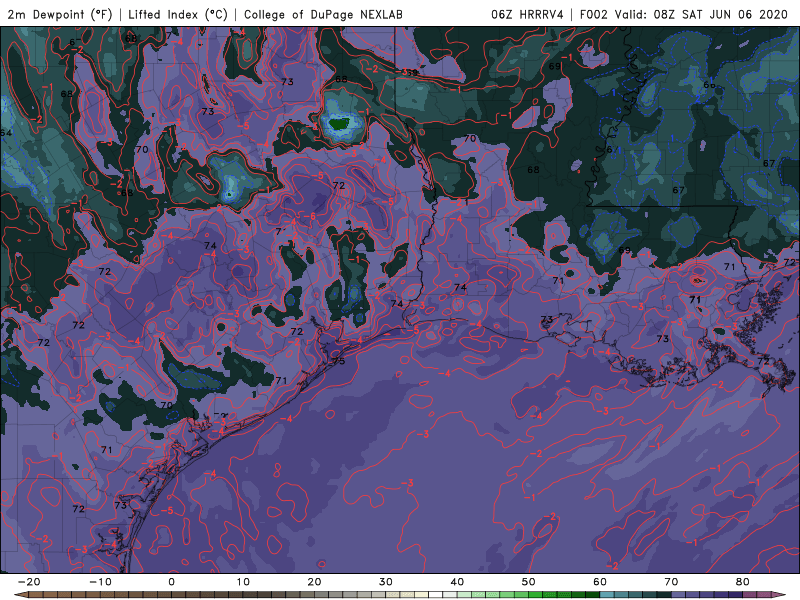Click the "06Z HRRRV4" model run label
This screenshot has height=600, width=800.
527,14
